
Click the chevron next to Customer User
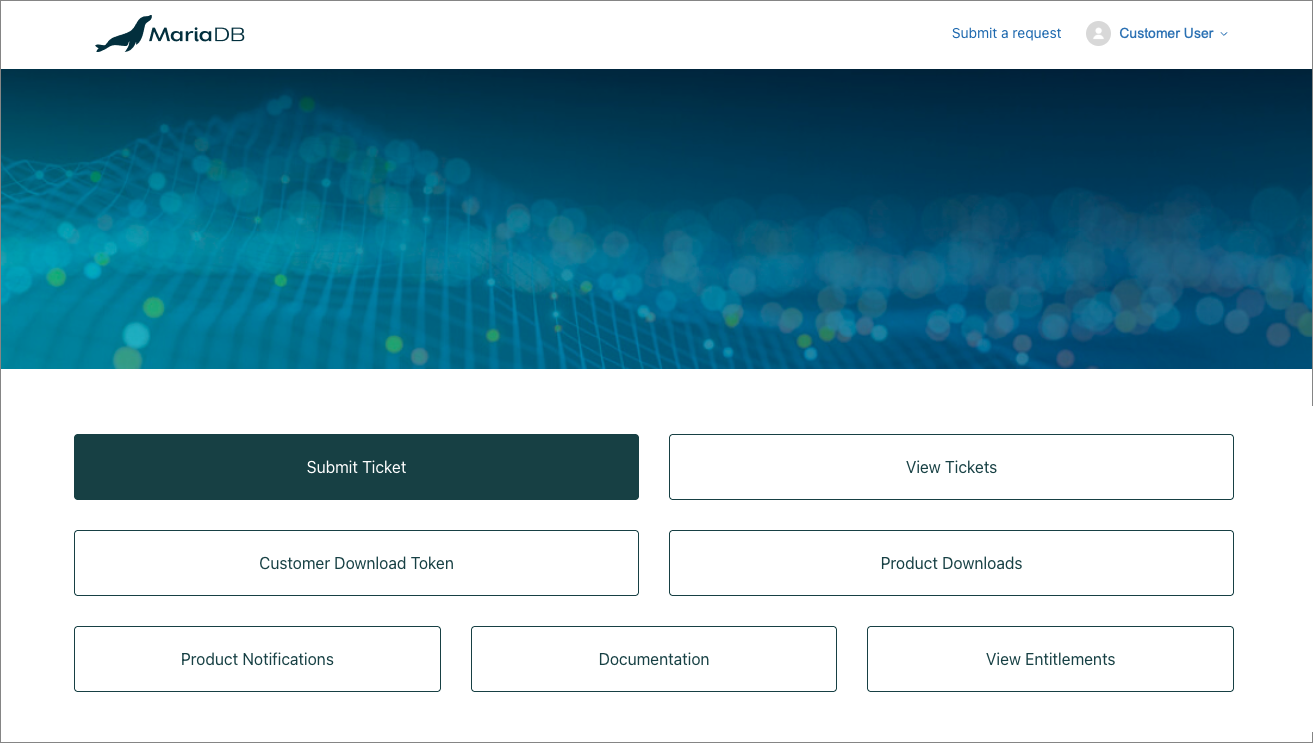point(1224,34)
